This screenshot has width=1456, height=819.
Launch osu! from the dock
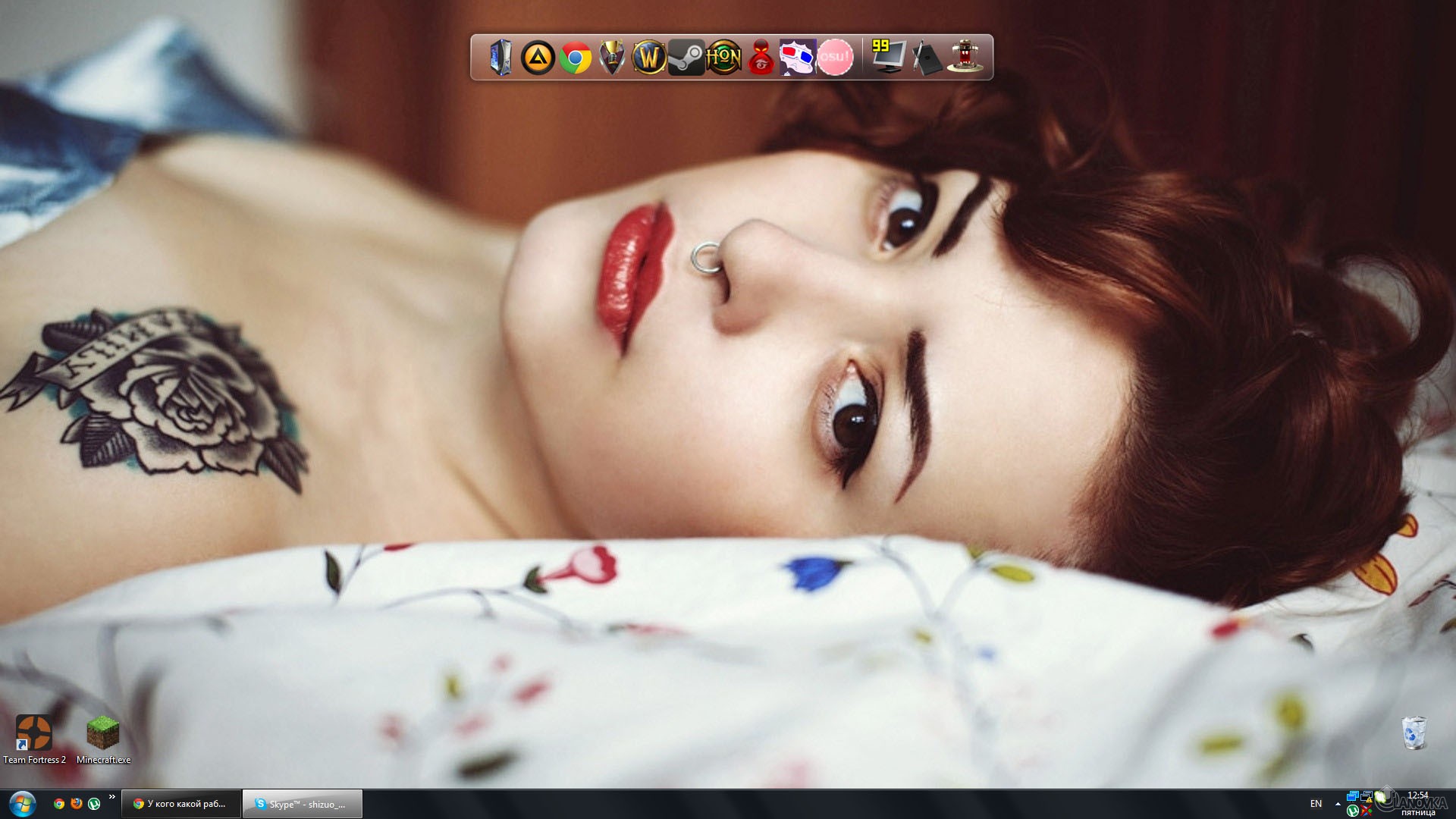[835, 57]
